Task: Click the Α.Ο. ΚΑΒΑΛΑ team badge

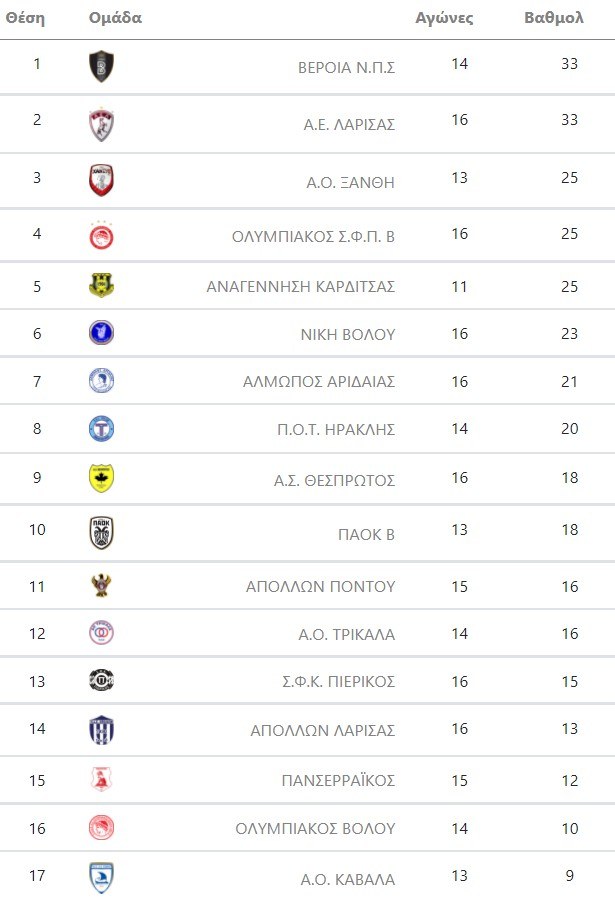Action: click(x=101, y=878)
